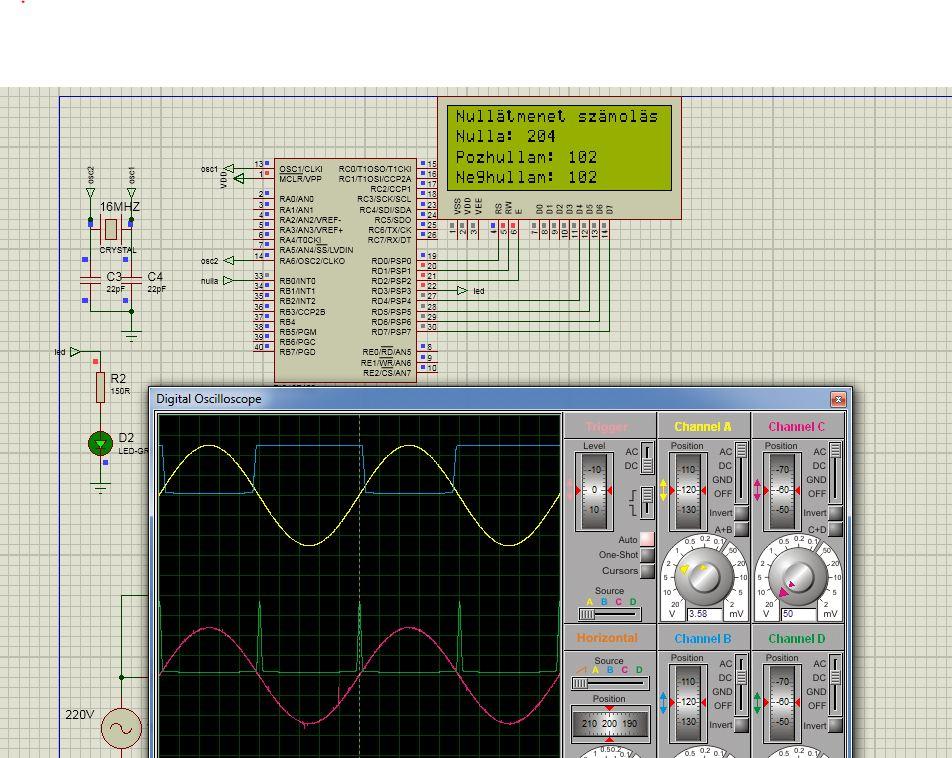Toggle Channel B Invert button
Screen dimensions: 952x758
(741, 725)
